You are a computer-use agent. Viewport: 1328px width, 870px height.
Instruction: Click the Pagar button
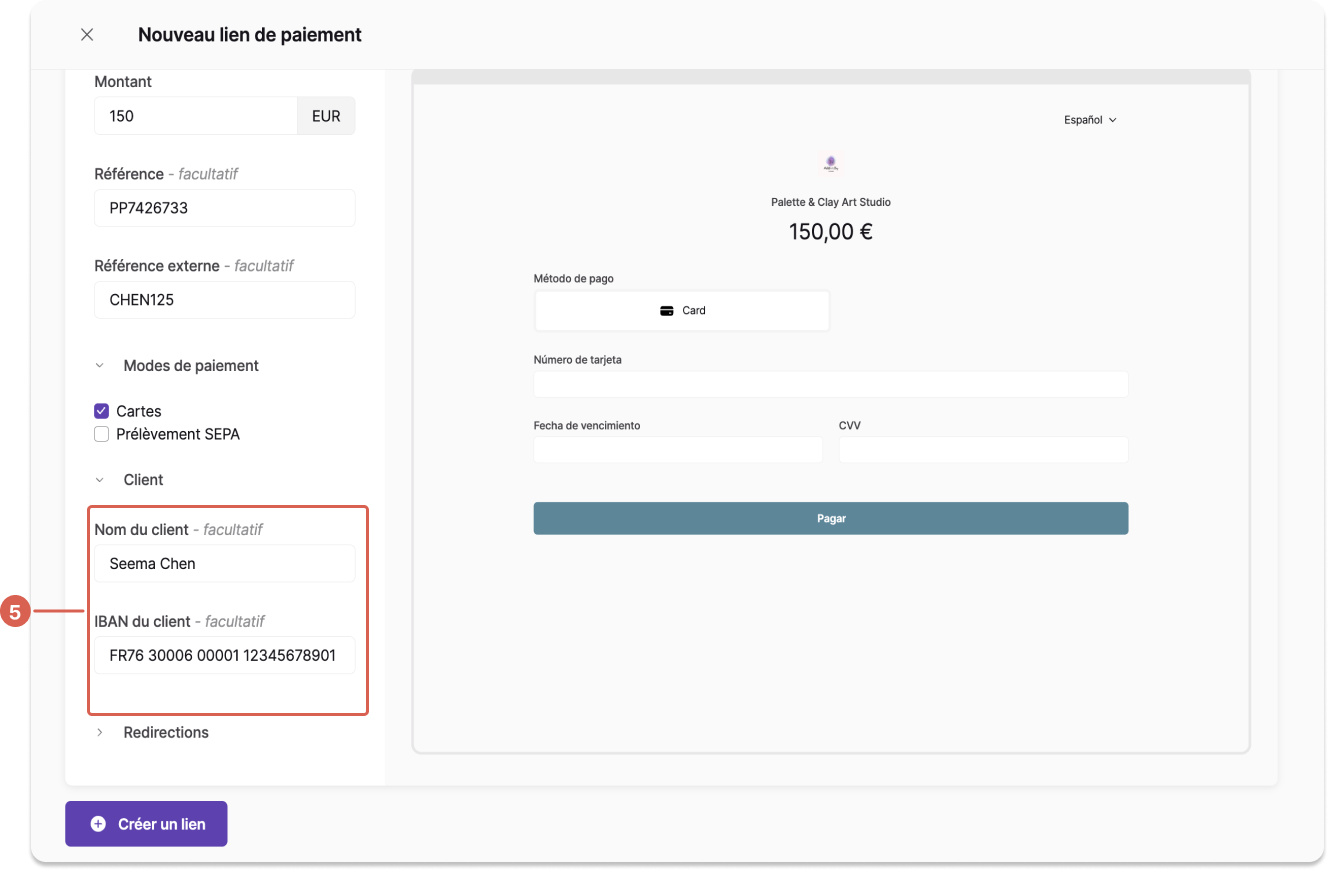[831, 519]
